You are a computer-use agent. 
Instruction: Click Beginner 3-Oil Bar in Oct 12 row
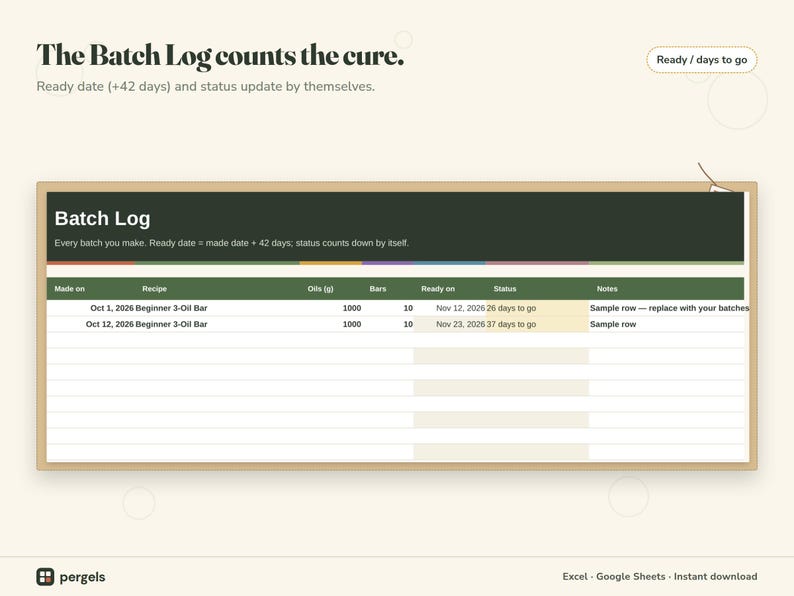pos(217,324)
